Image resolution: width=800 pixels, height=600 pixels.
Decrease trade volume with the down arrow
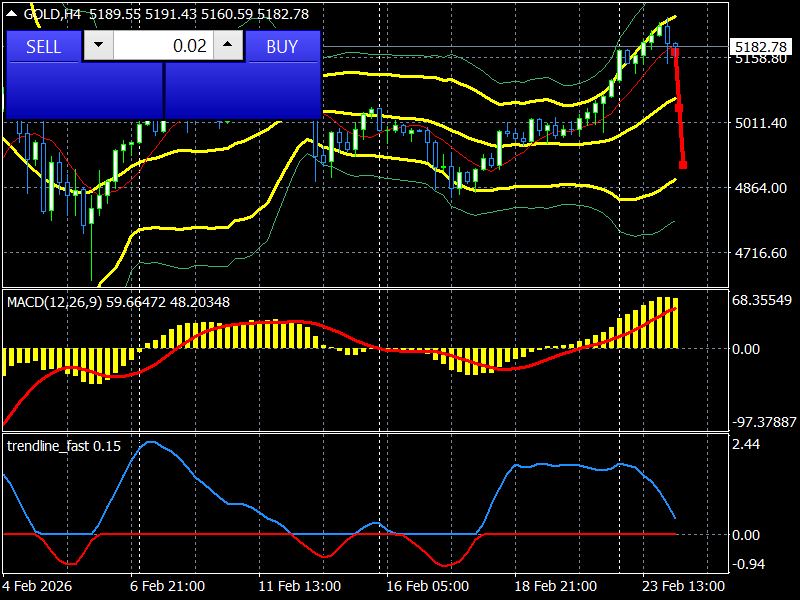click(x=98, y=45)
